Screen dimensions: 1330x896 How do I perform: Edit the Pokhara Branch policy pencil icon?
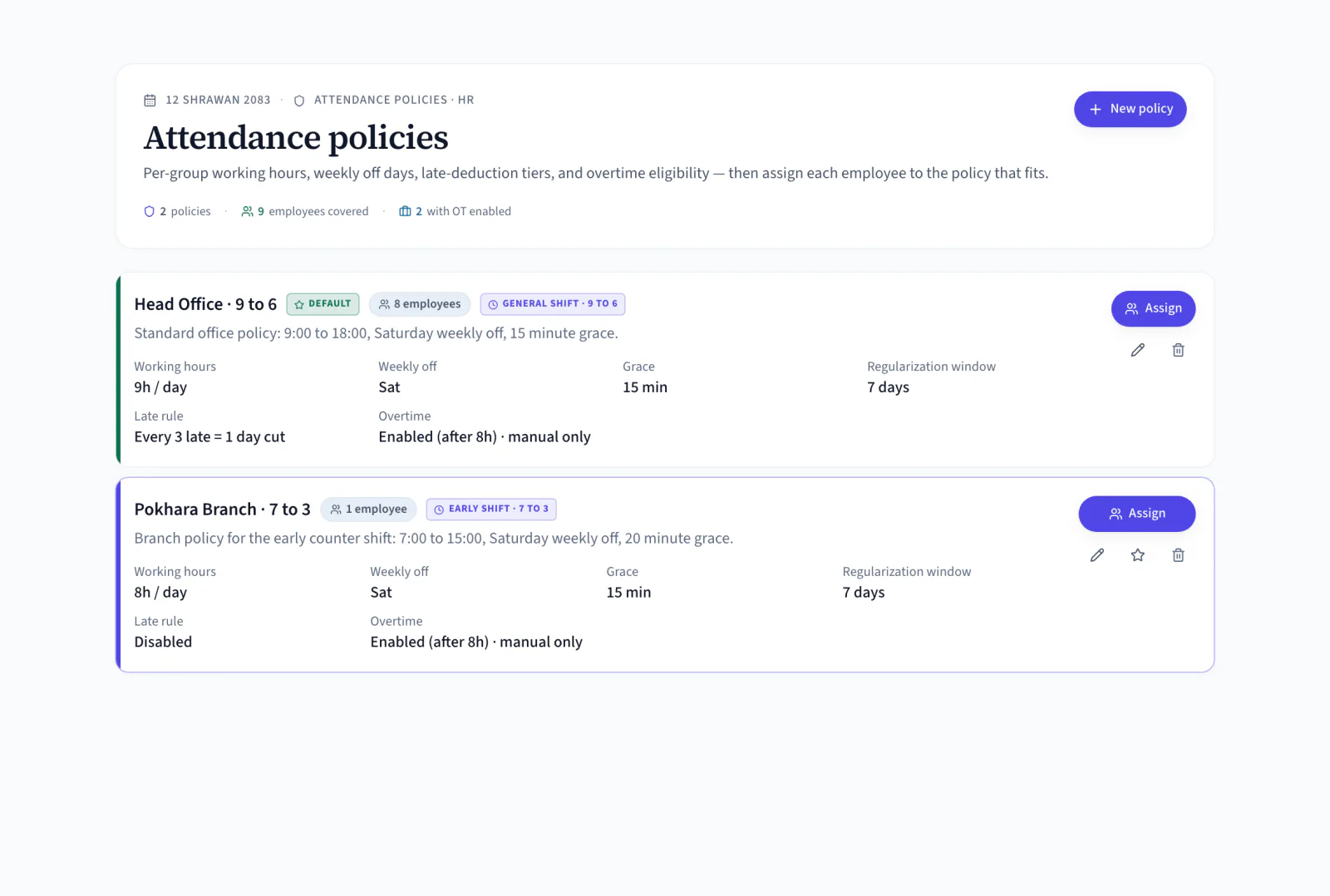(1097, 555)
